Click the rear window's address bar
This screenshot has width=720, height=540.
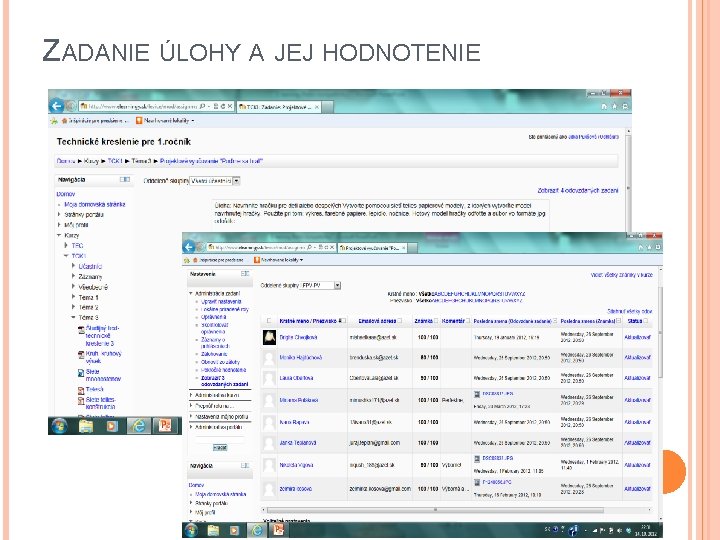(x=156, y=106)
